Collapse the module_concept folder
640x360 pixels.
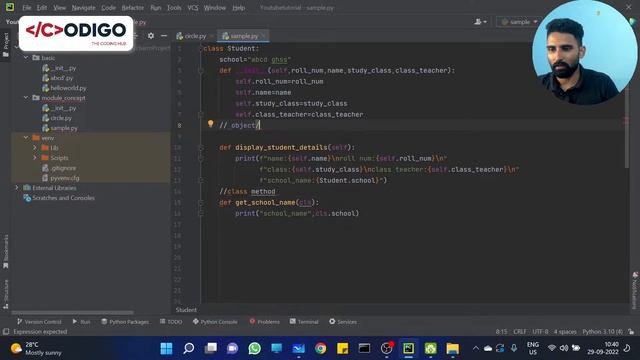[26, 98]
